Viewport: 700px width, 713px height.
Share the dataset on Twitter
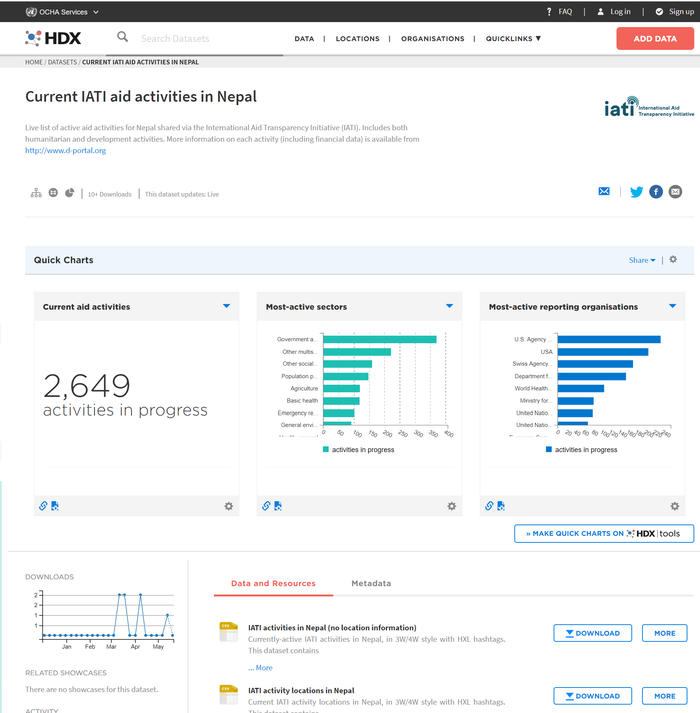coord(636,192)
